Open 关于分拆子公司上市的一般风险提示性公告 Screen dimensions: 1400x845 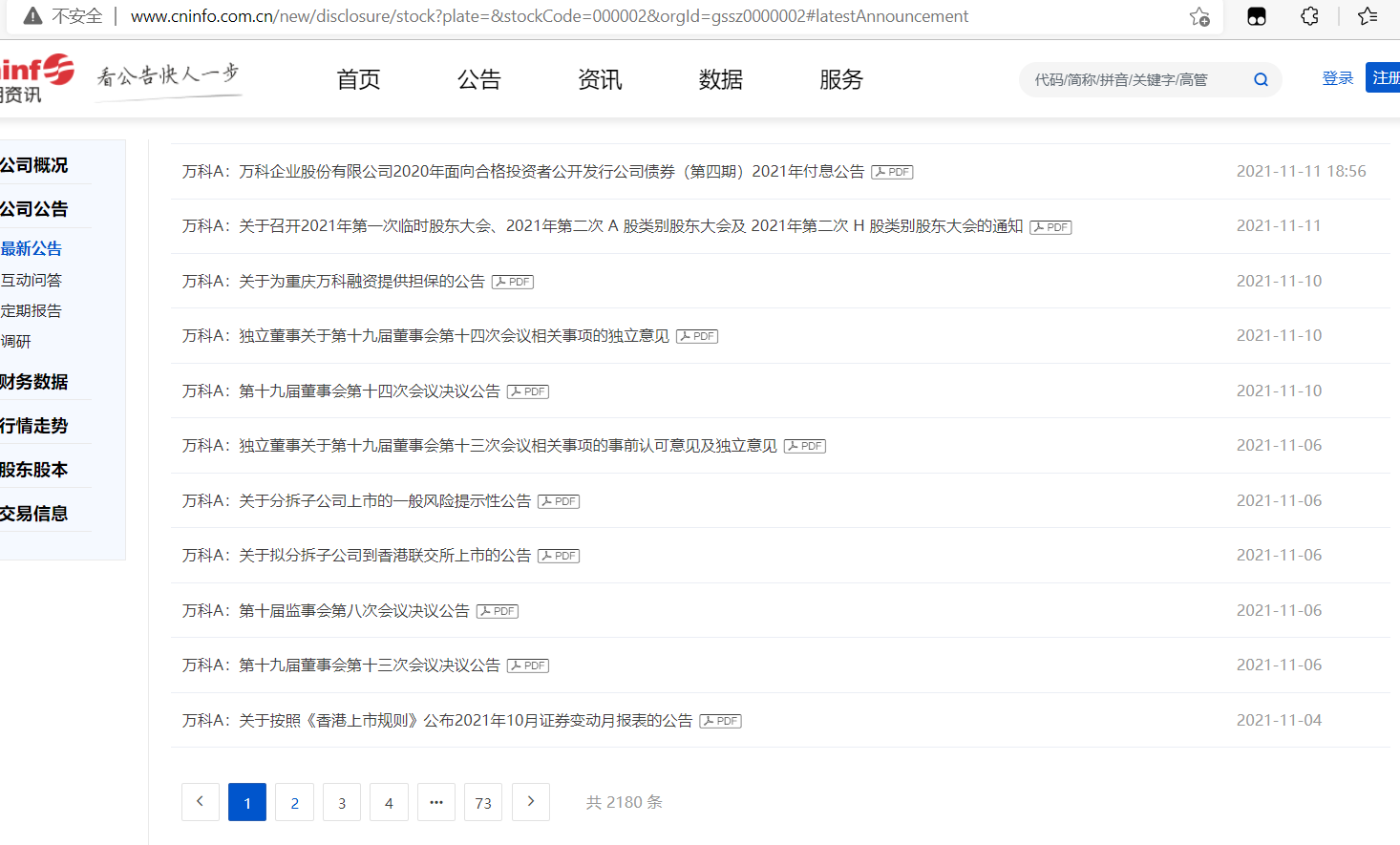[356, 501]
